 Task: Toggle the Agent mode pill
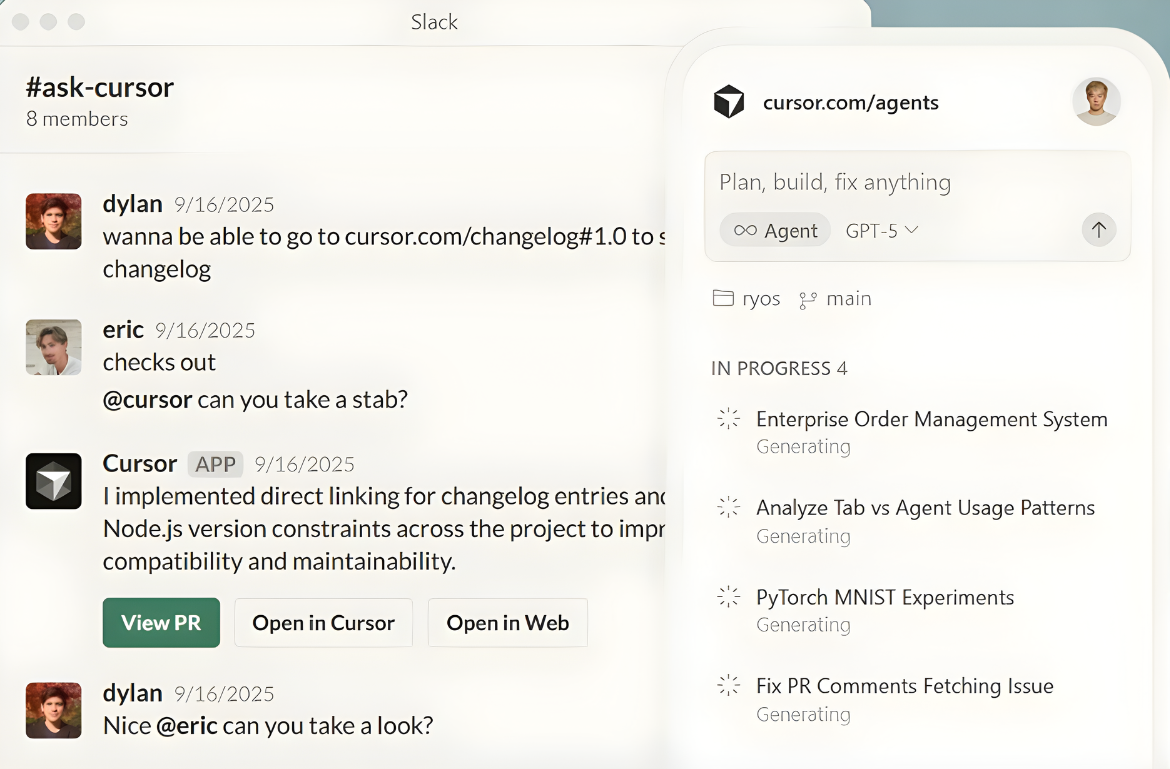775,230
